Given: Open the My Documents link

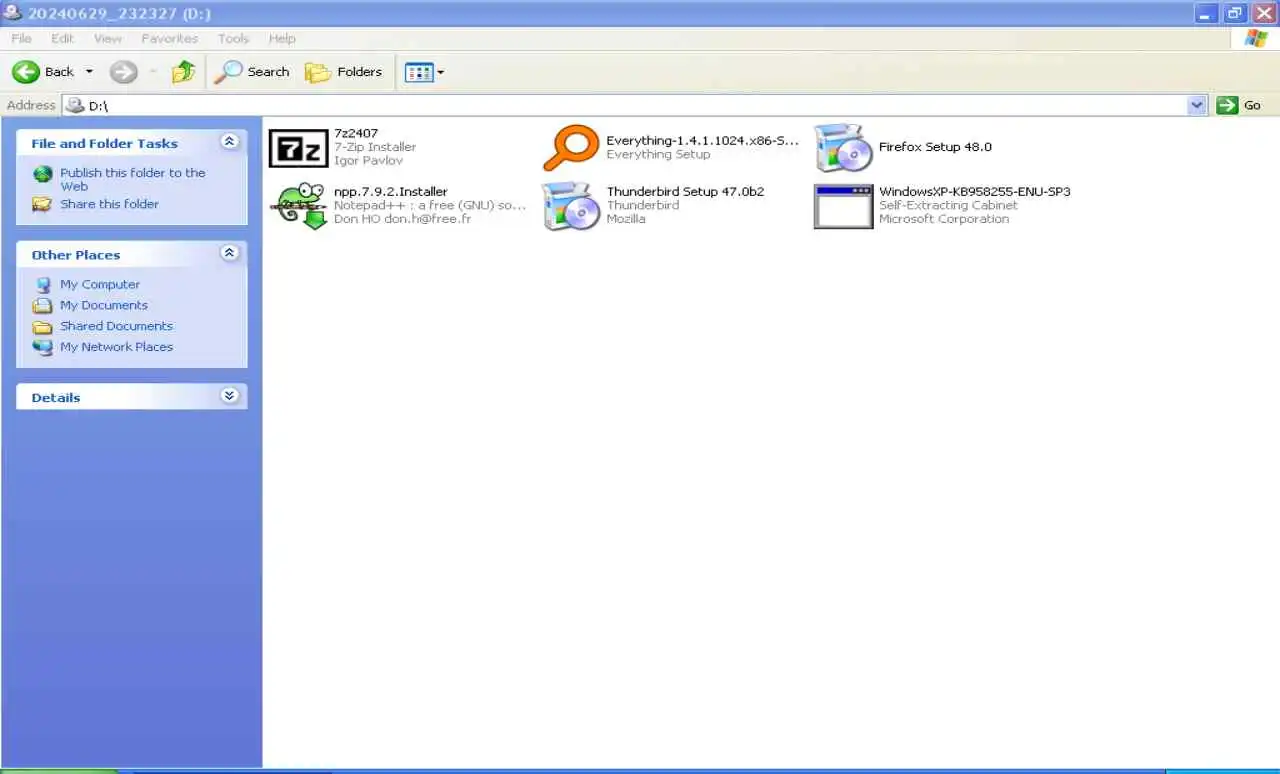Looking at the screenshot, I should pos(104,305).
